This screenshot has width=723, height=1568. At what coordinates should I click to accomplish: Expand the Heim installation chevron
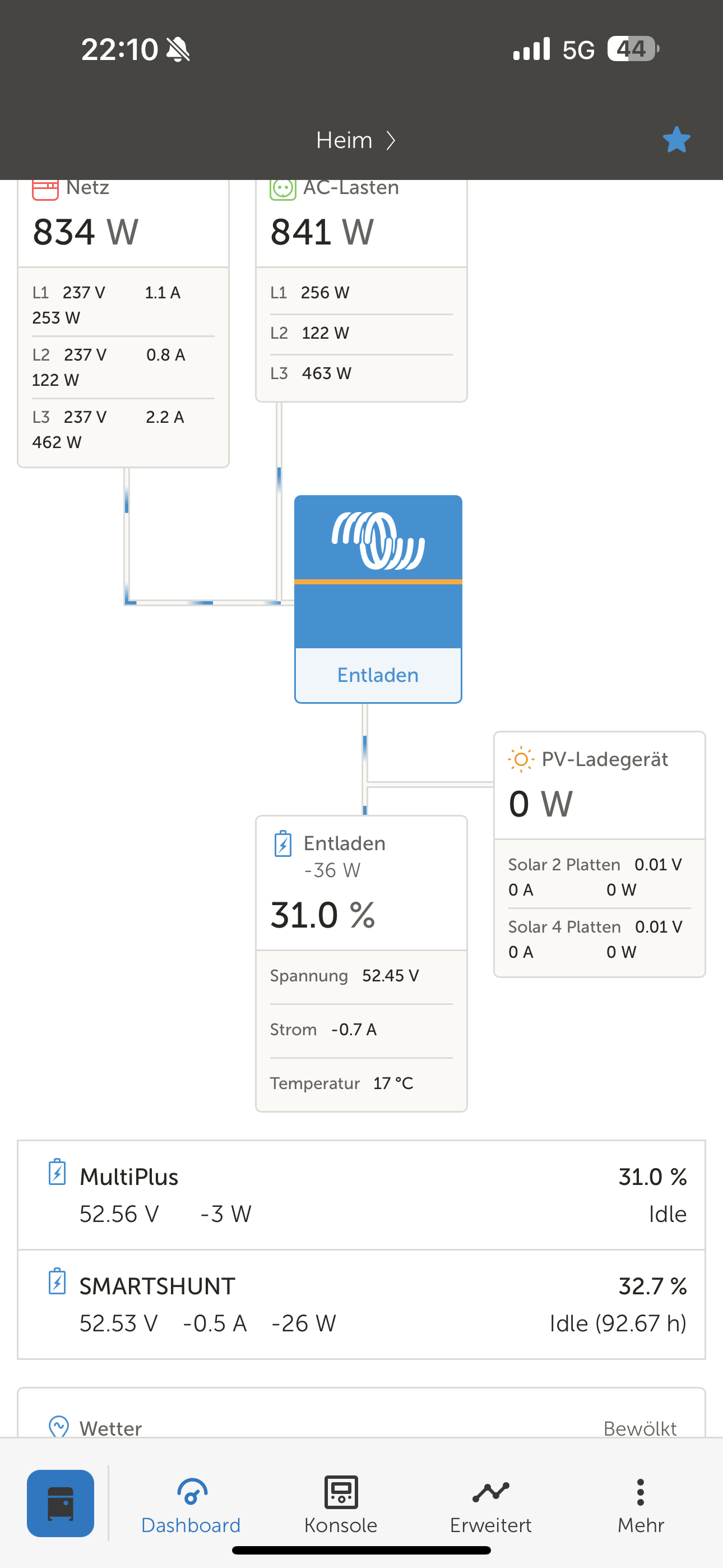pyautogui.click(x=391, y=141)
